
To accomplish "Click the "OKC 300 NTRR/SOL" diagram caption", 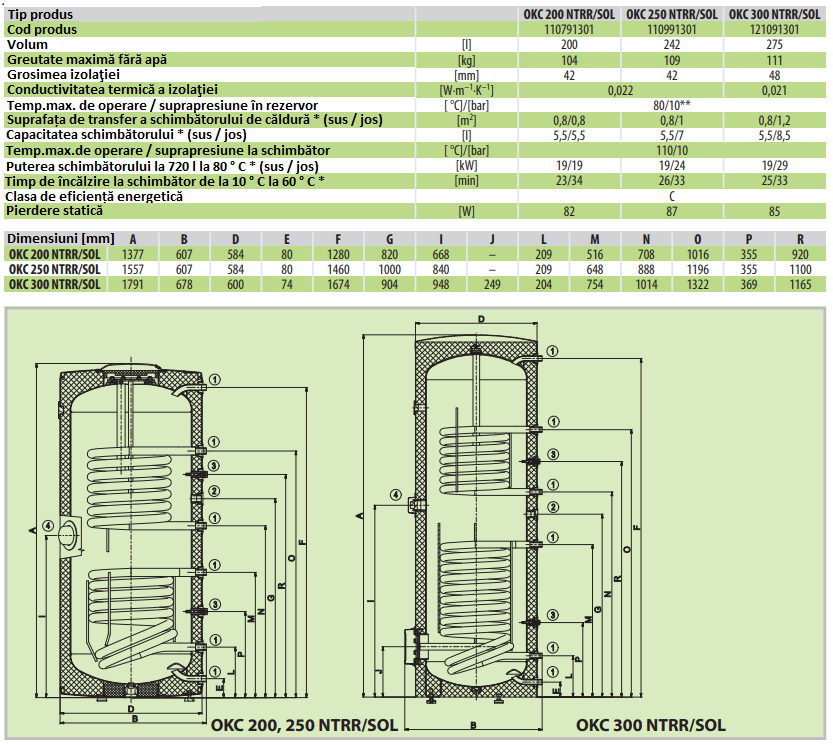I will [x=651, y=724].
